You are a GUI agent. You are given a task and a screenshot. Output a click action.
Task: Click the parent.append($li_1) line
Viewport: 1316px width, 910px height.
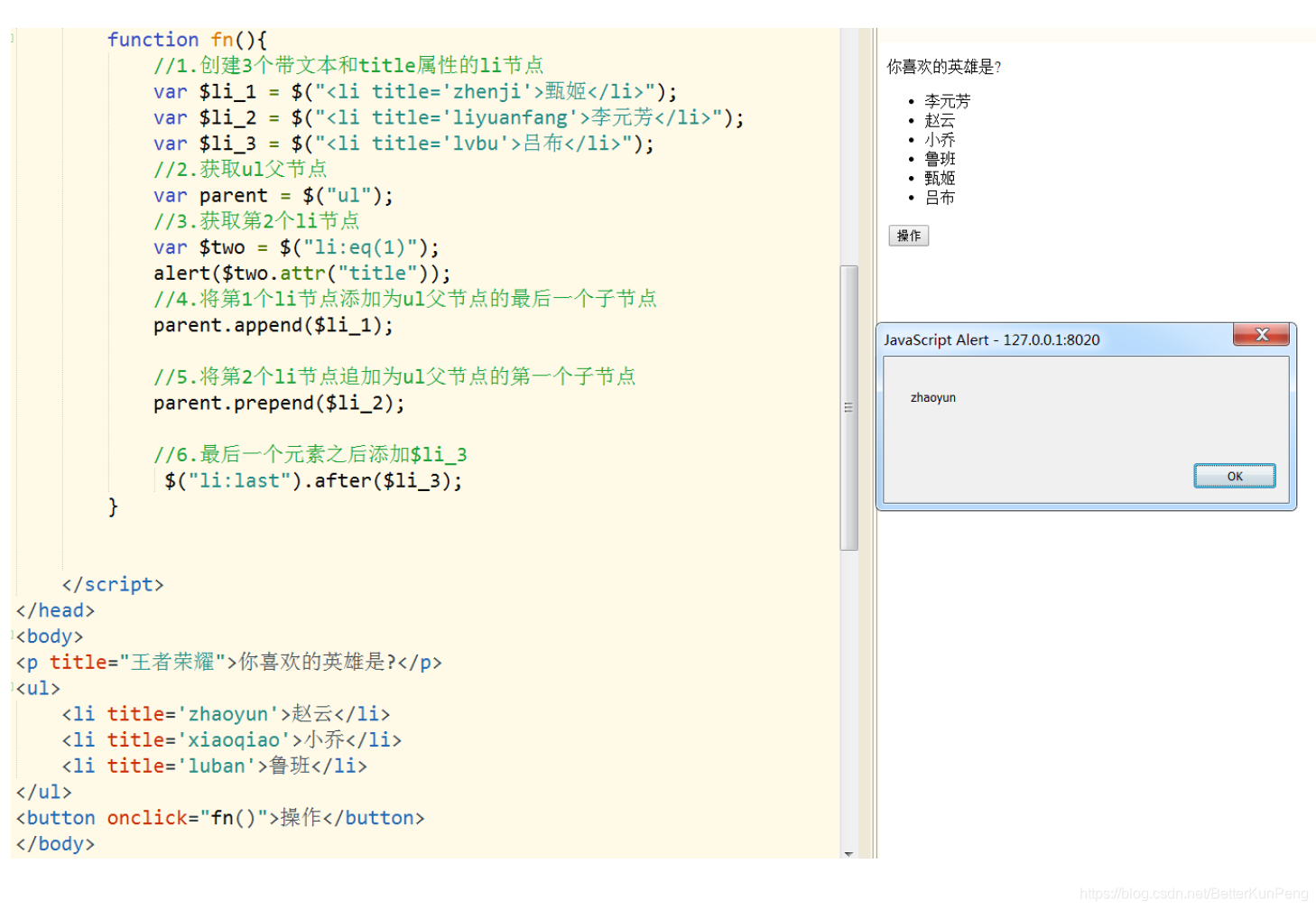[x=273, y=325]
